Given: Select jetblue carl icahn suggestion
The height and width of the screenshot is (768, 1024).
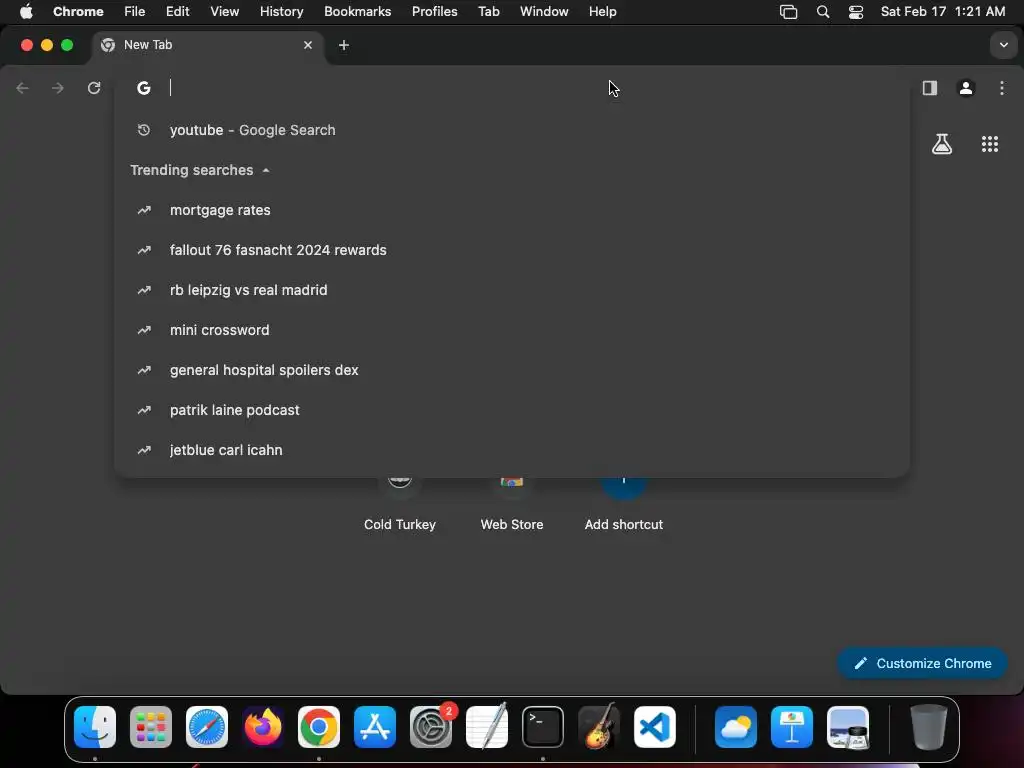Looking at the screenshot, I should (512, 450).
